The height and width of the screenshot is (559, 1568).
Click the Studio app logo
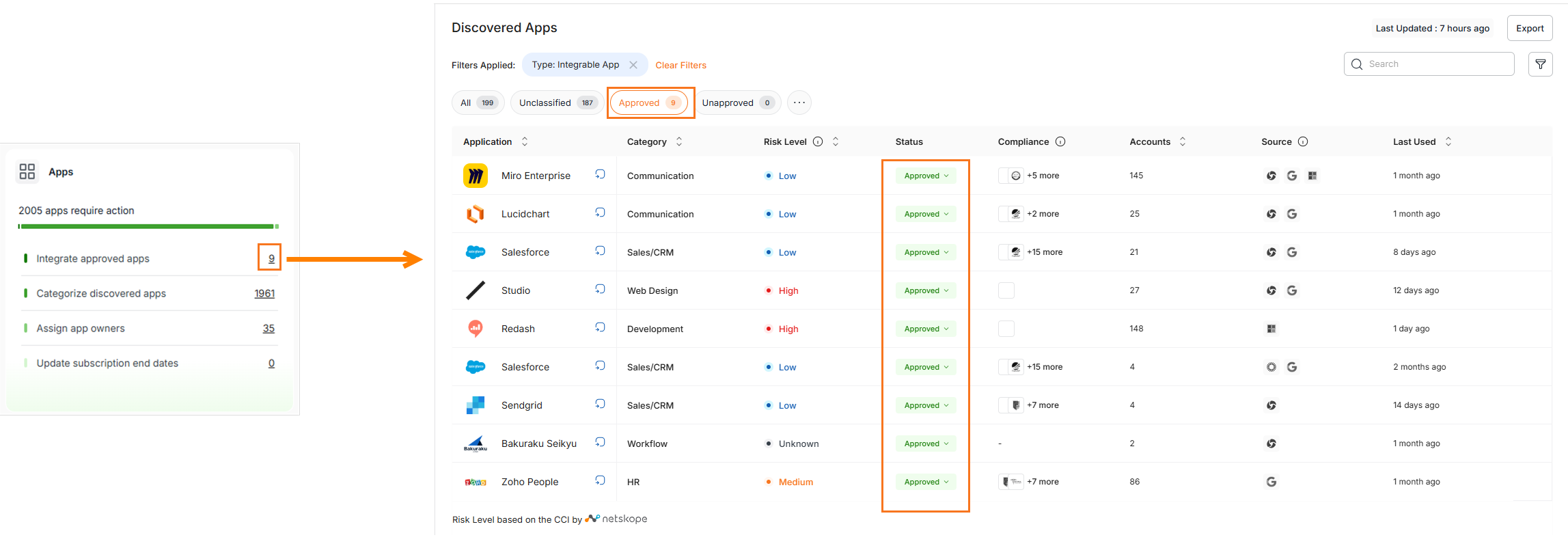click(x=476, y=290)
